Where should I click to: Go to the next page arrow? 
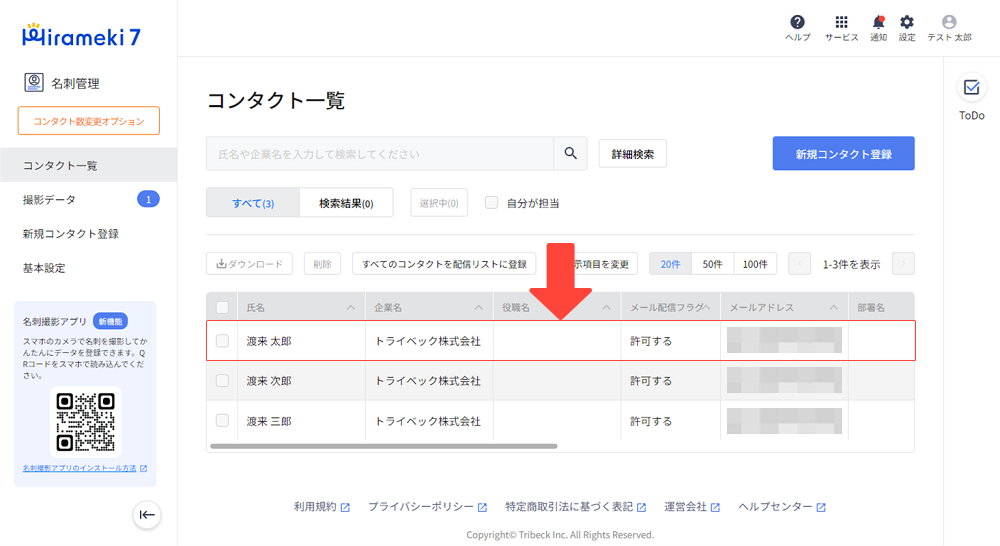903,263
